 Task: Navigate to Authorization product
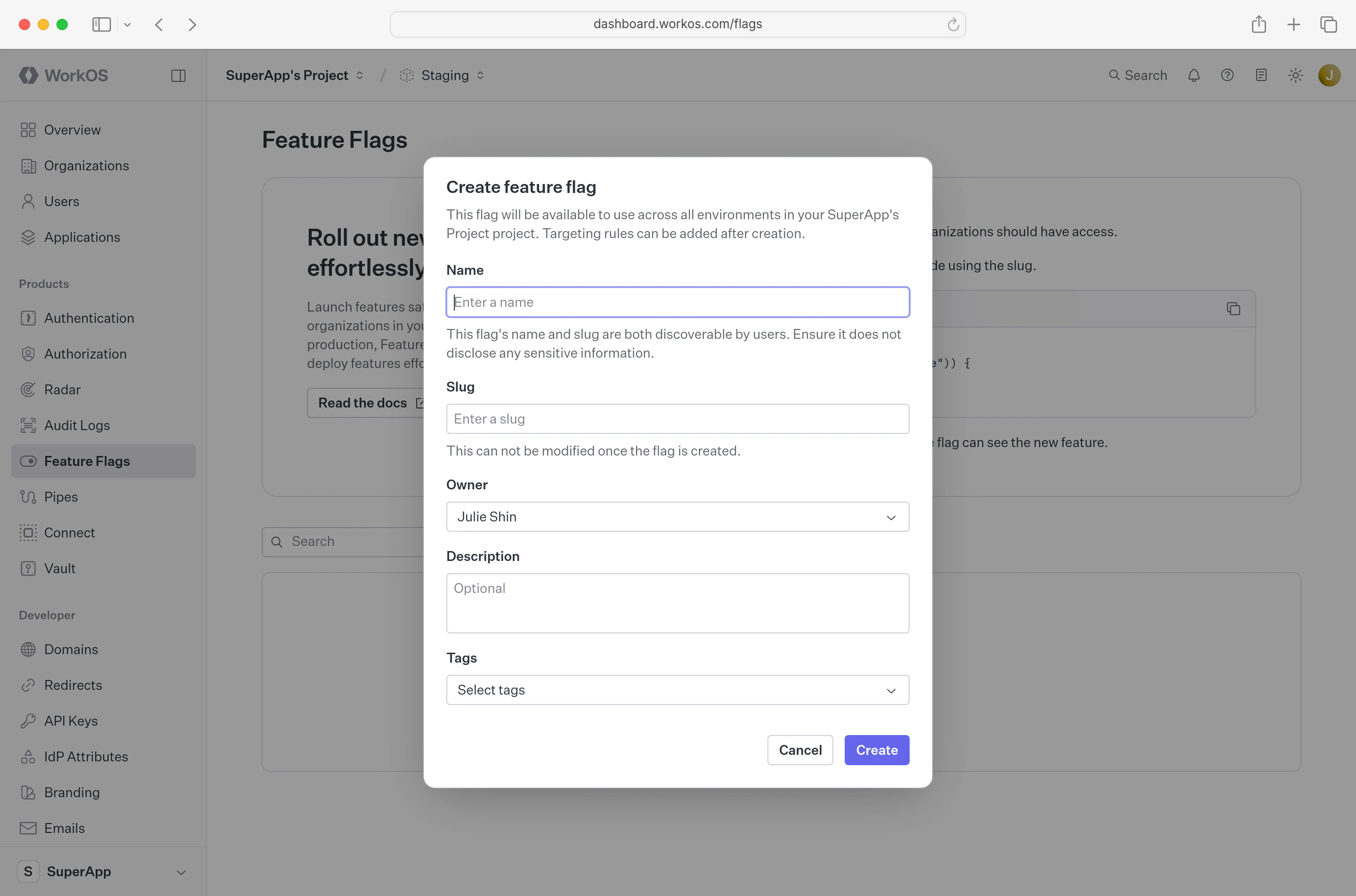(x=104, y=354)
